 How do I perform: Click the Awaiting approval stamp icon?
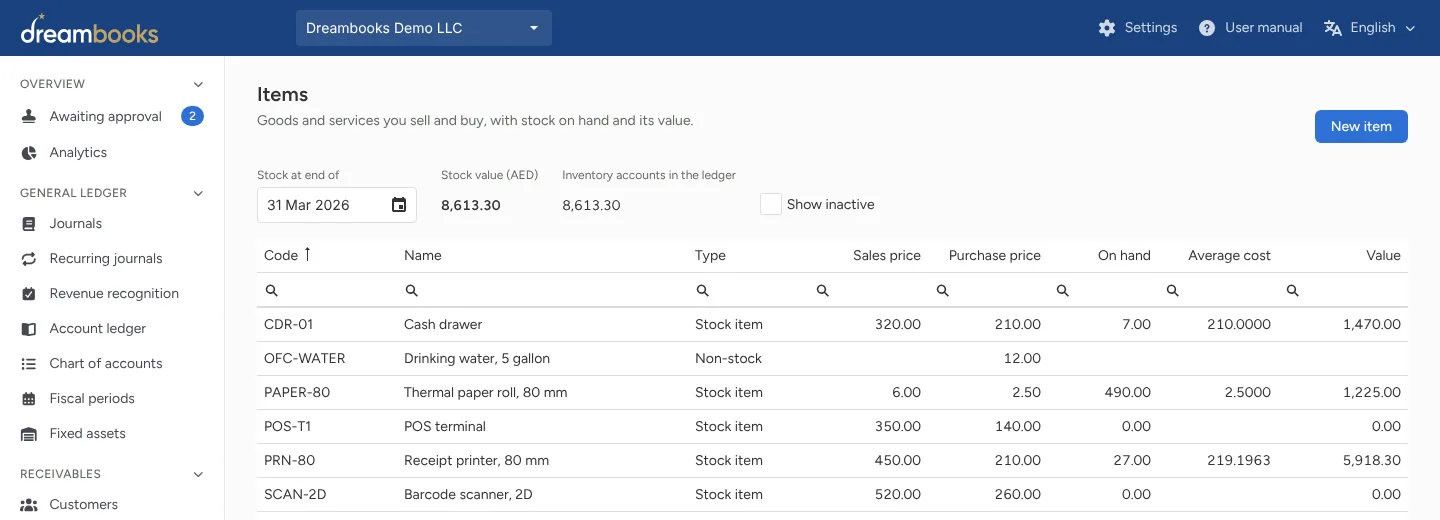pyautogui.click(x=29, y=117)
